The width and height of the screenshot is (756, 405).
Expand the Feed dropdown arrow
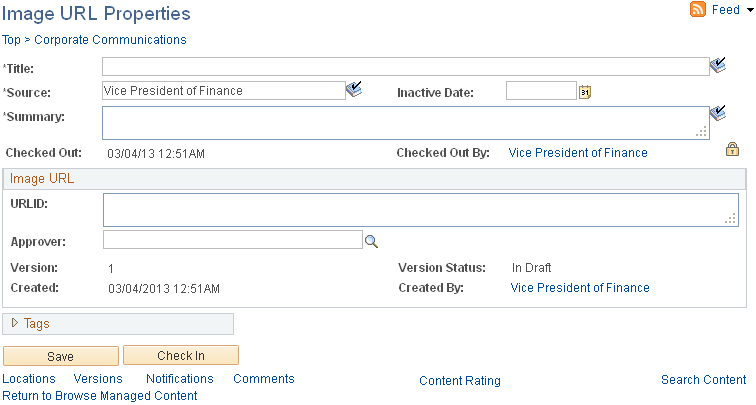click(750, 11)
